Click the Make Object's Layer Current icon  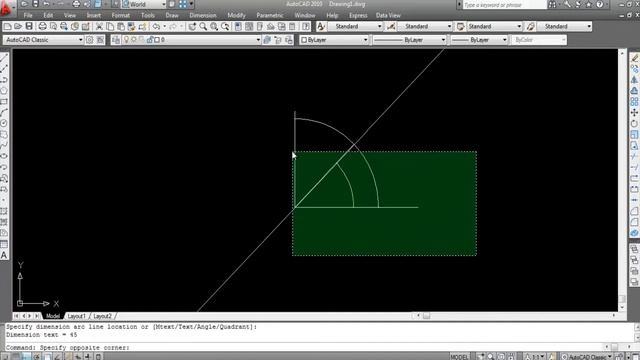tap(267, 40)
